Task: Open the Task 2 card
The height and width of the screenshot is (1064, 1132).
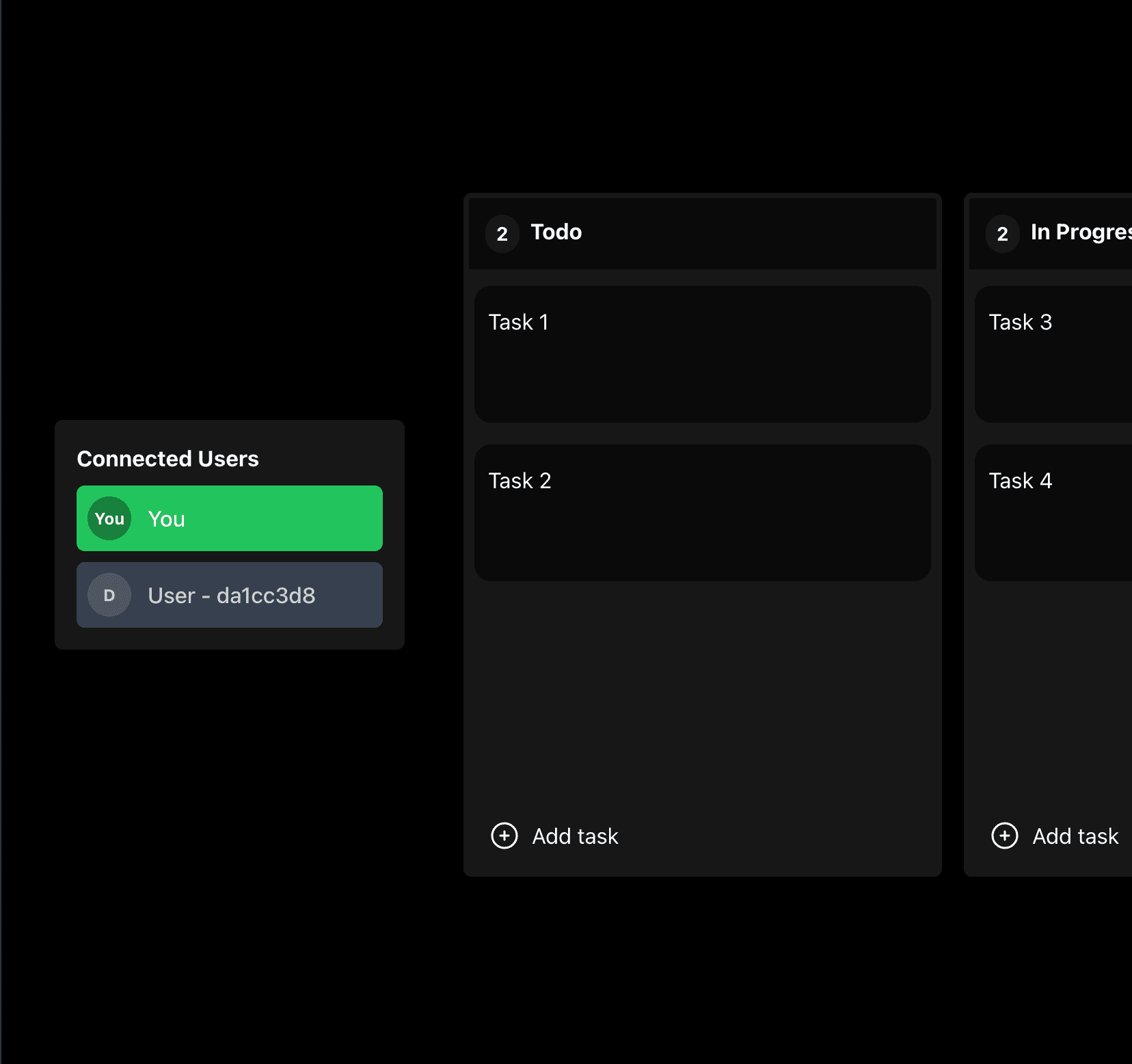Action: coord(702,513)
